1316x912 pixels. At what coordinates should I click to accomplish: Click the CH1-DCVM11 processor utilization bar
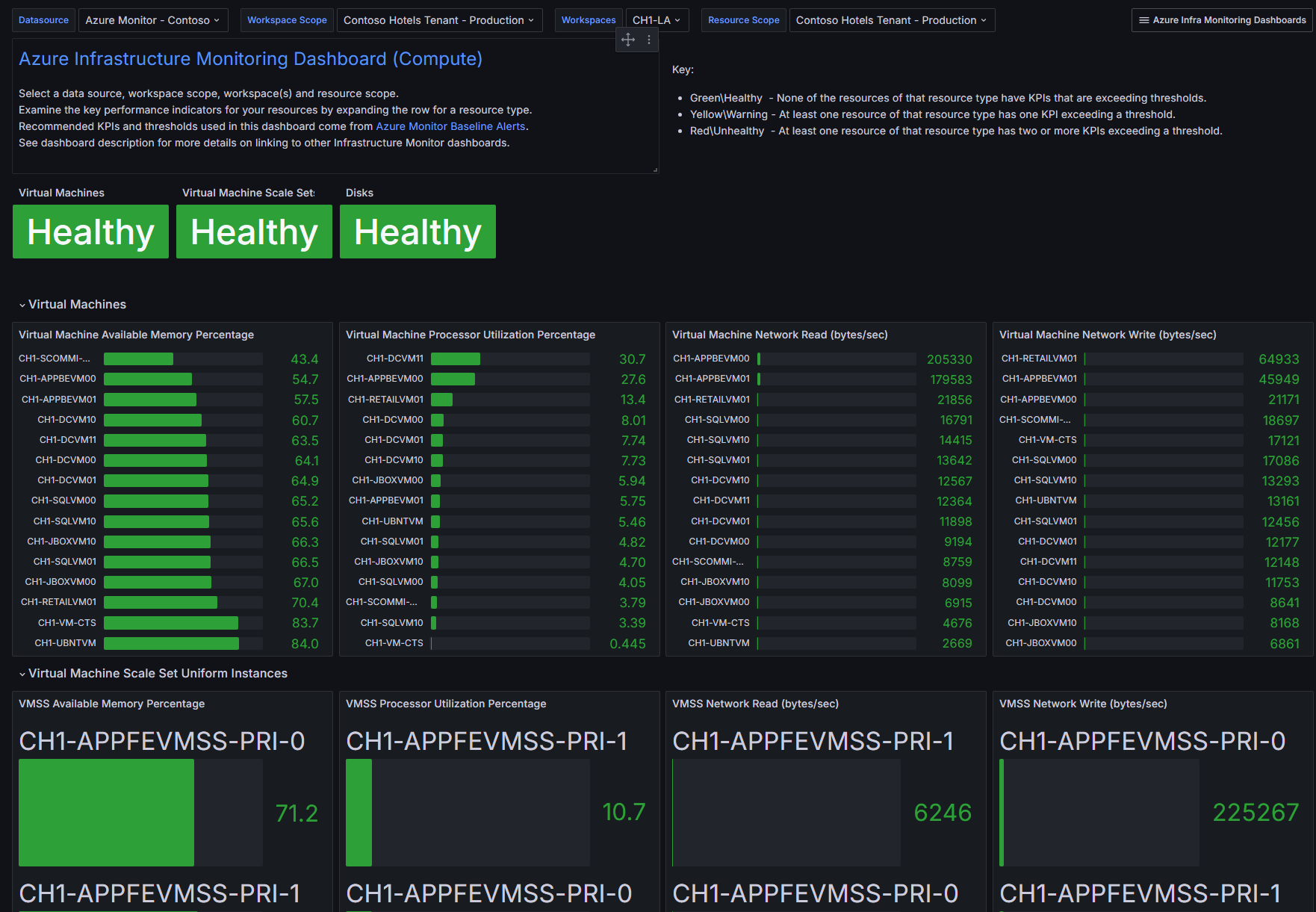click(456, 359)
